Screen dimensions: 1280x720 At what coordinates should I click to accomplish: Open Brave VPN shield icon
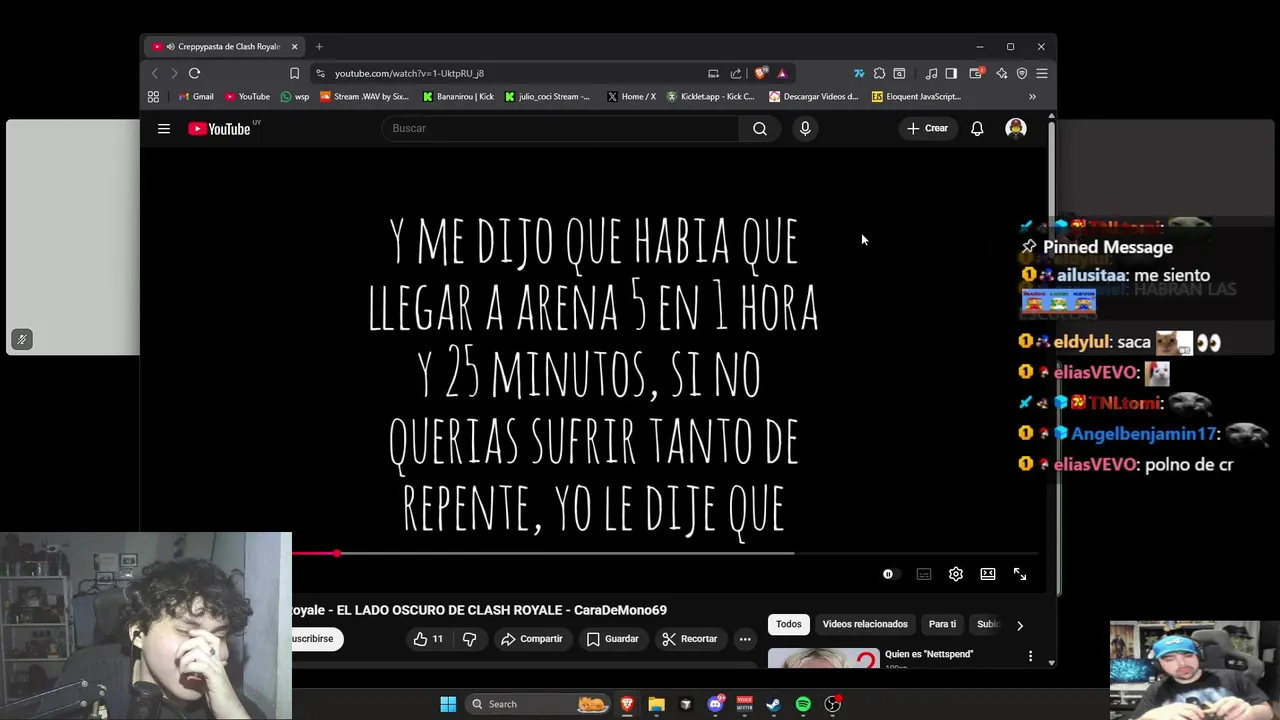[x=1022, y=73]
